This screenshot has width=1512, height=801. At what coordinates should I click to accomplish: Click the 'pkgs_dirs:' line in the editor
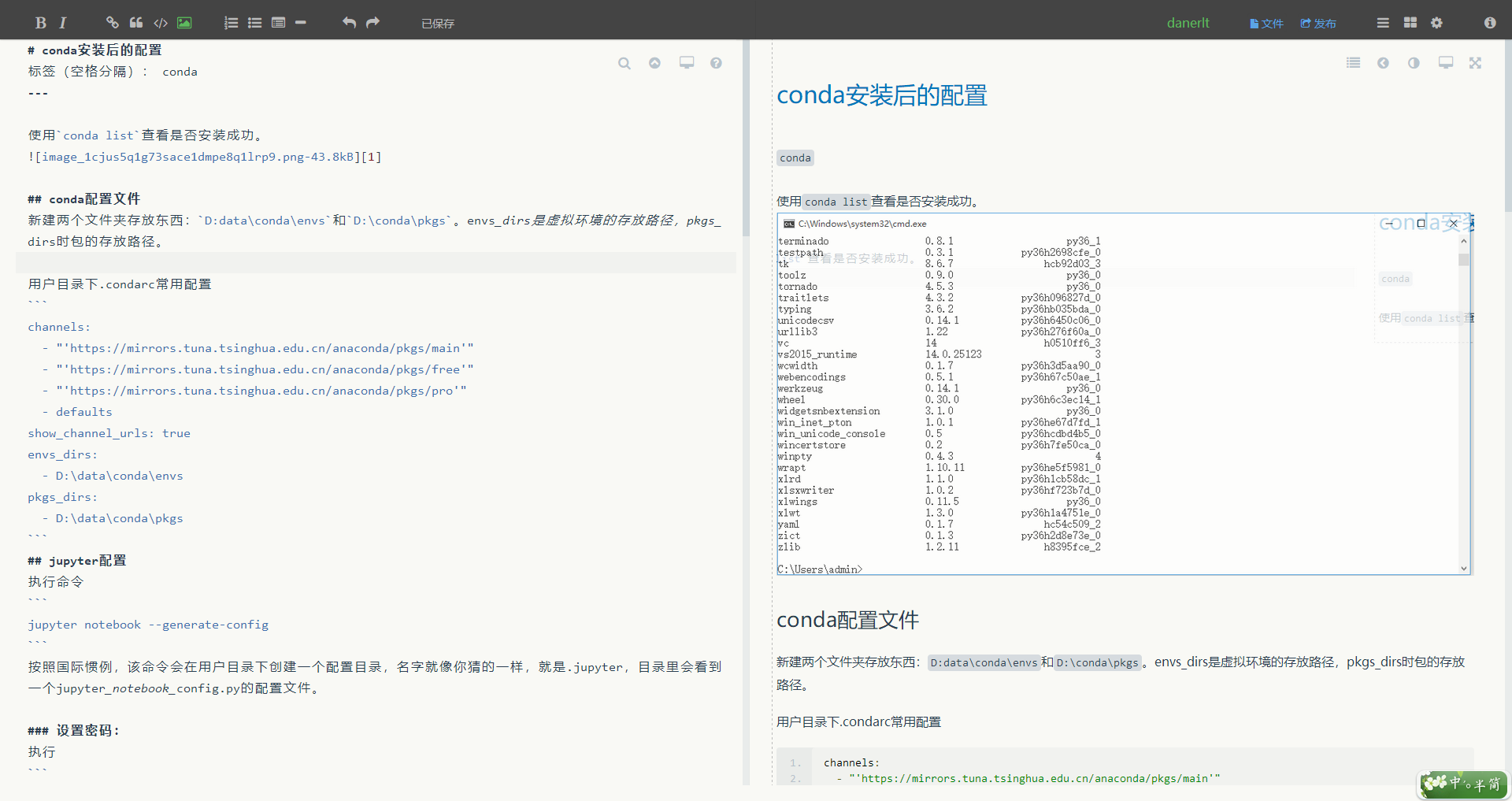[62, 497]
